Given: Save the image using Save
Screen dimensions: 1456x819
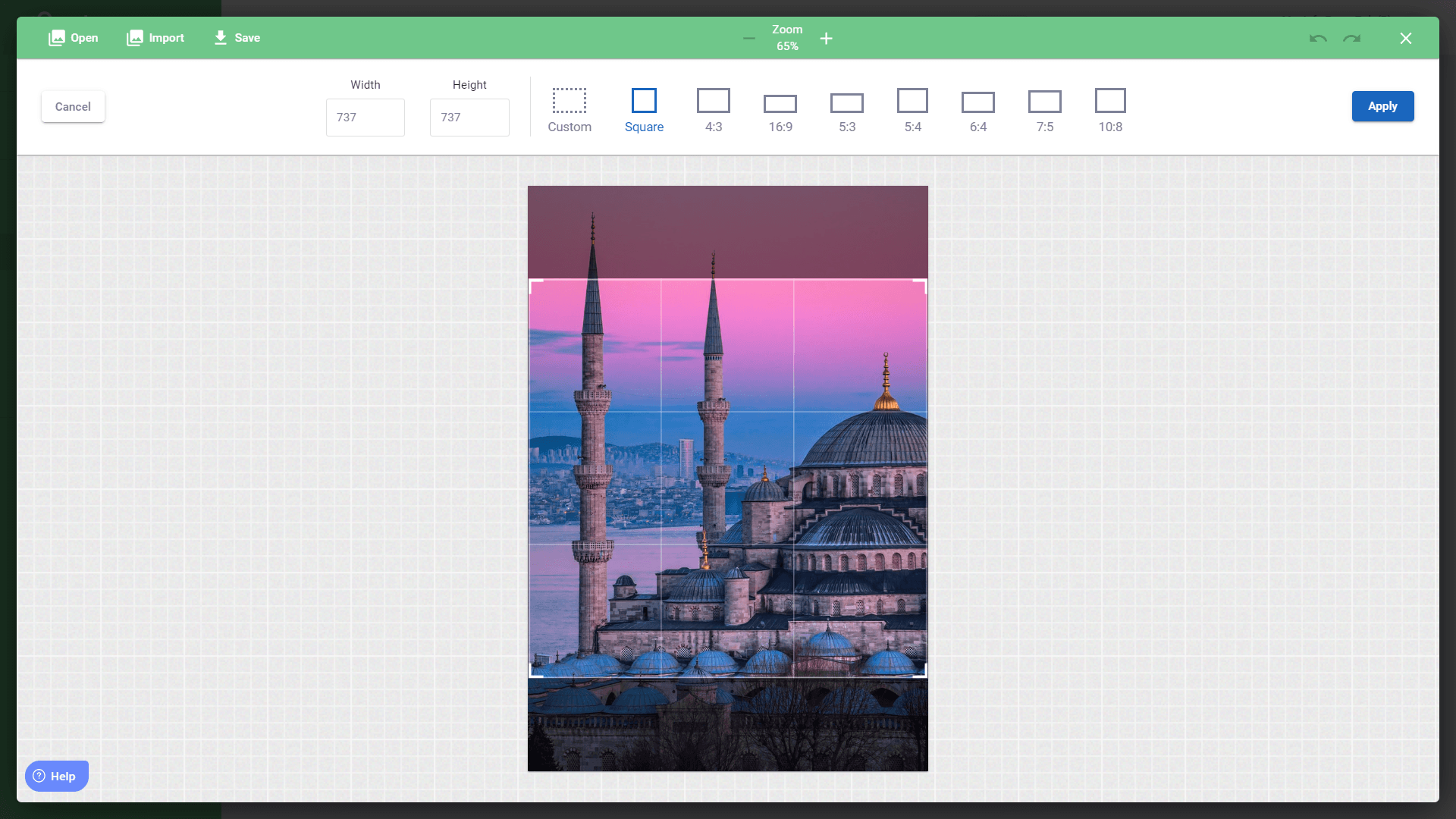Looking at the screenshot, I should 237,38.
